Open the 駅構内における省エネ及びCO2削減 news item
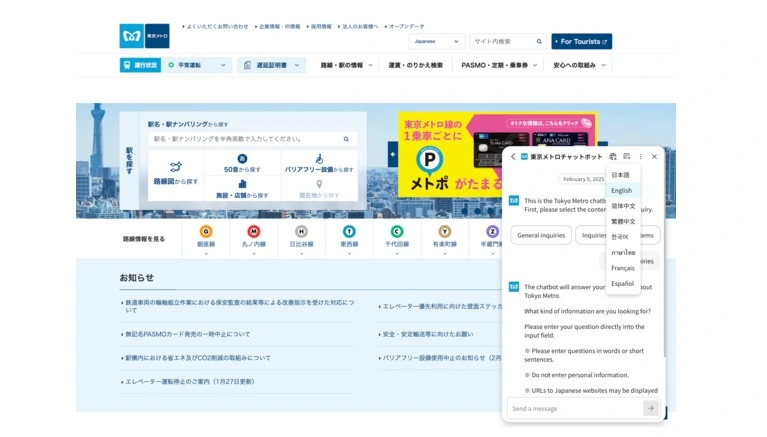Screen dimensions: 767x437 pos(196,358)
